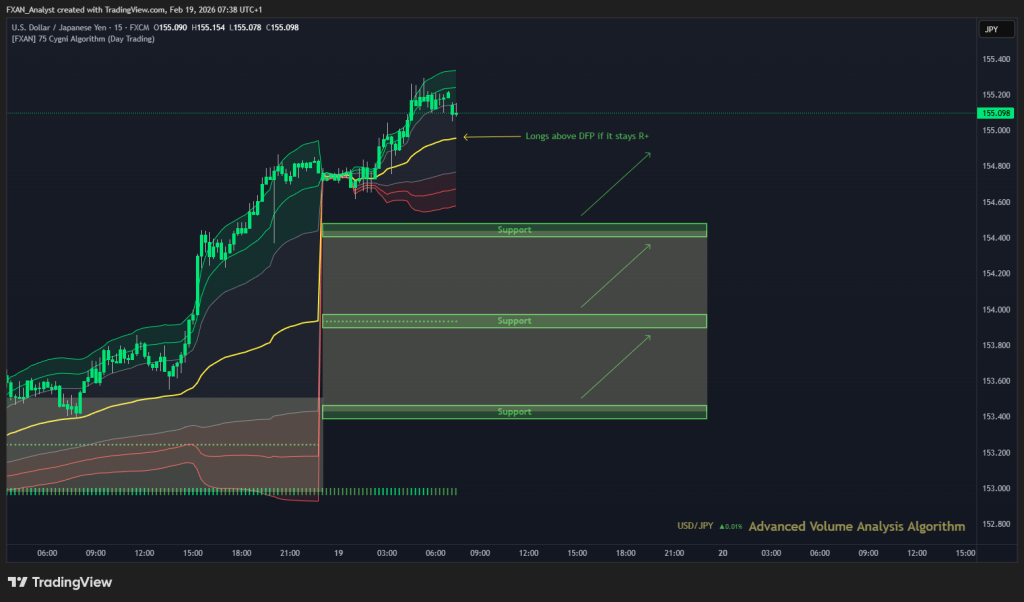Click the day 20 marker on the time axis
Viewport: 1024px width, 602px height.
coord(721,552)
